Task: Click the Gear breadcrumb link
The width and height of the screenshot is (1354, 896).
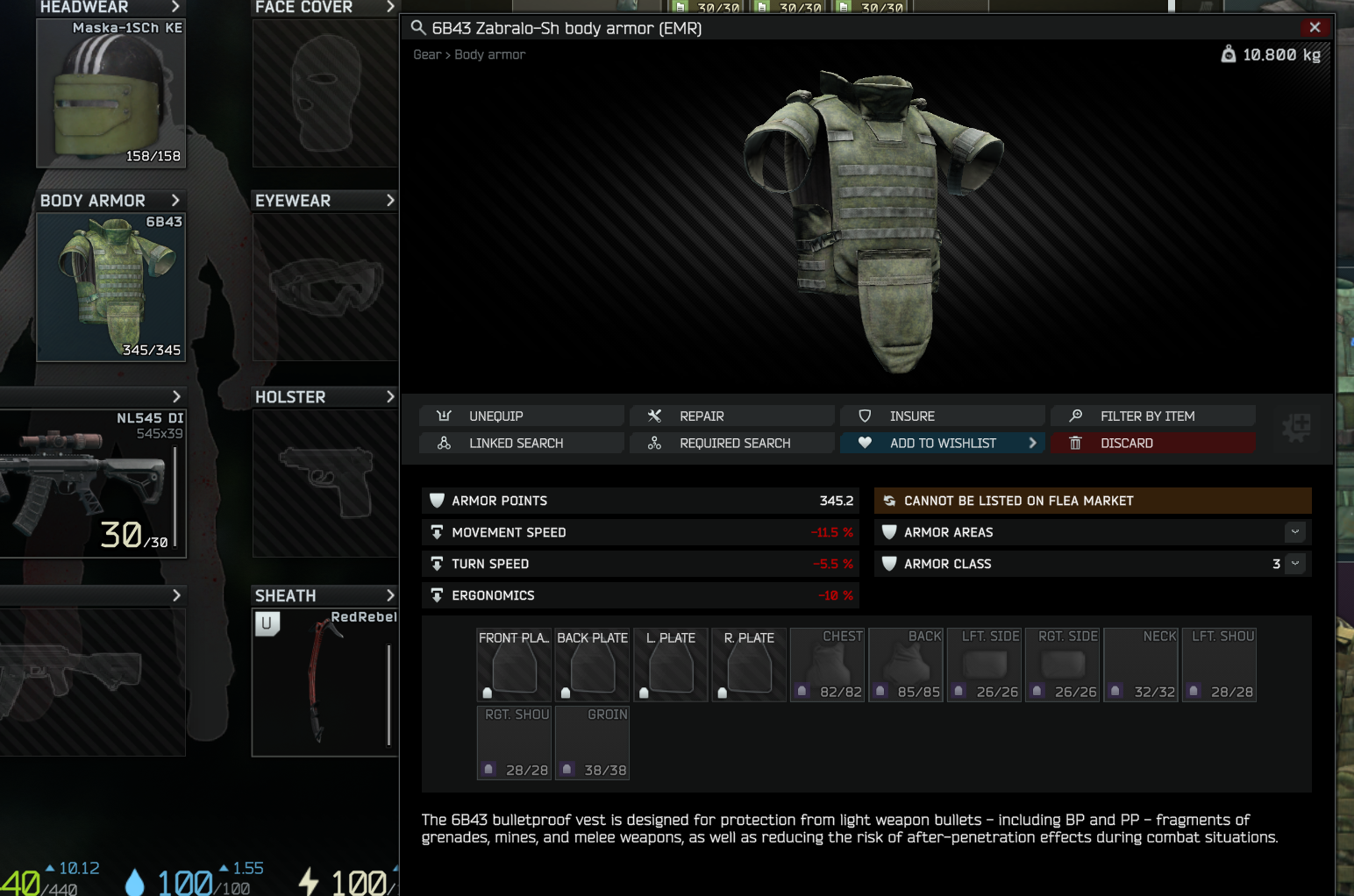Action: tap(427, 54)
